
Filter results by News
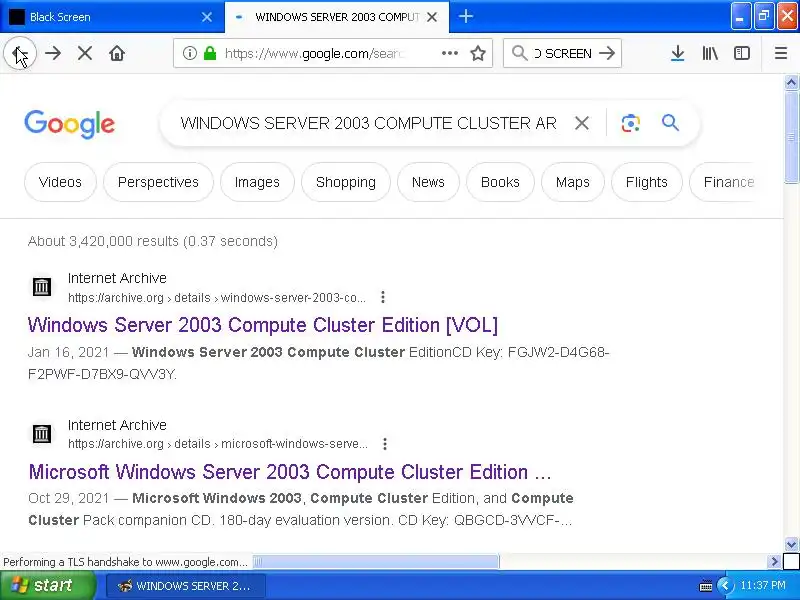coord(428,182)
